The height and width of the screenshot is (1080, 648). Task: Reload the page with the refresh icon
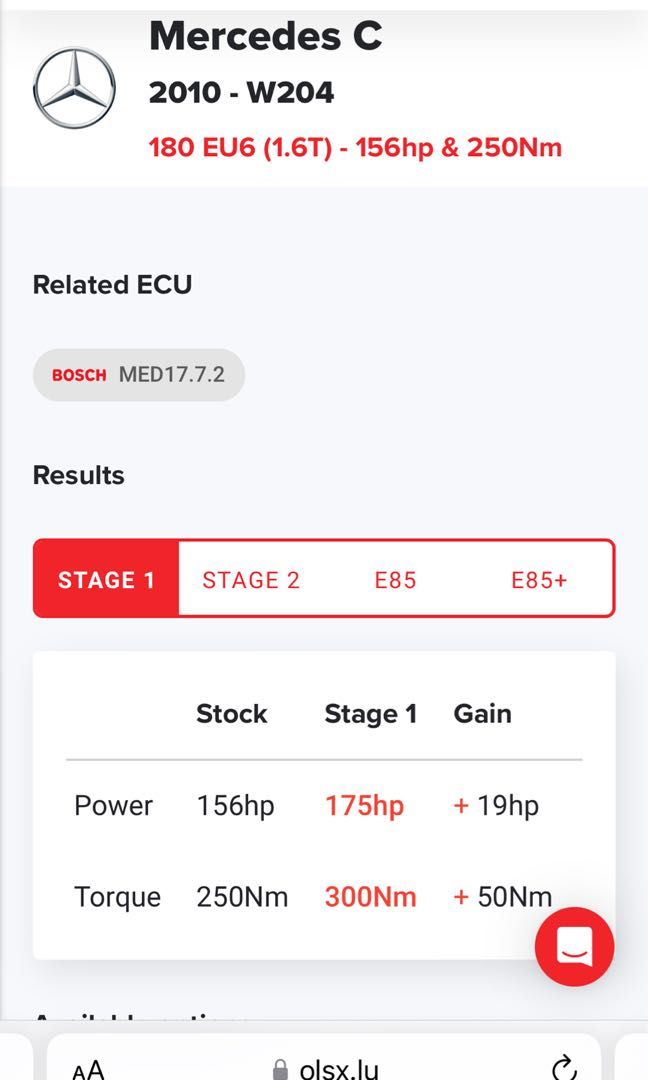pyautogui.click(x=564, y=1067)
